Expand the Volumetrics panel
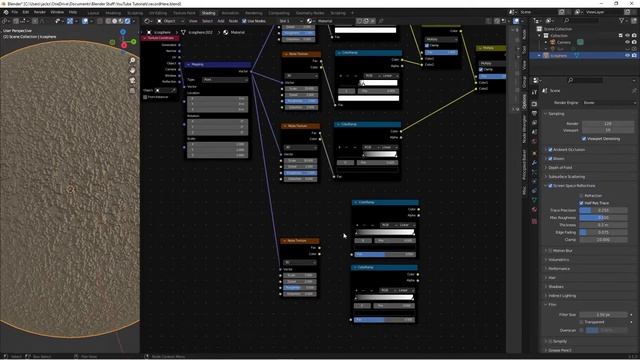 pos(558,260)
